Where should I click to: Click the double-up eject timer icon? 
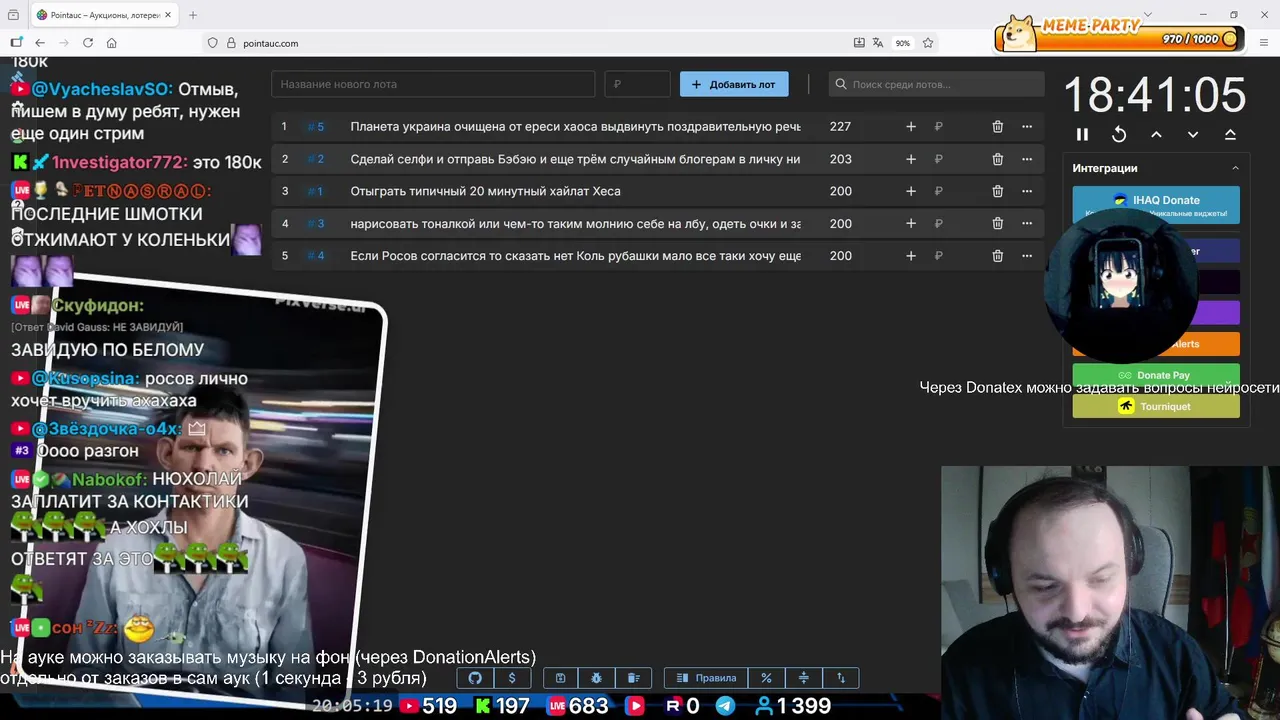(x=1230, y=134)
